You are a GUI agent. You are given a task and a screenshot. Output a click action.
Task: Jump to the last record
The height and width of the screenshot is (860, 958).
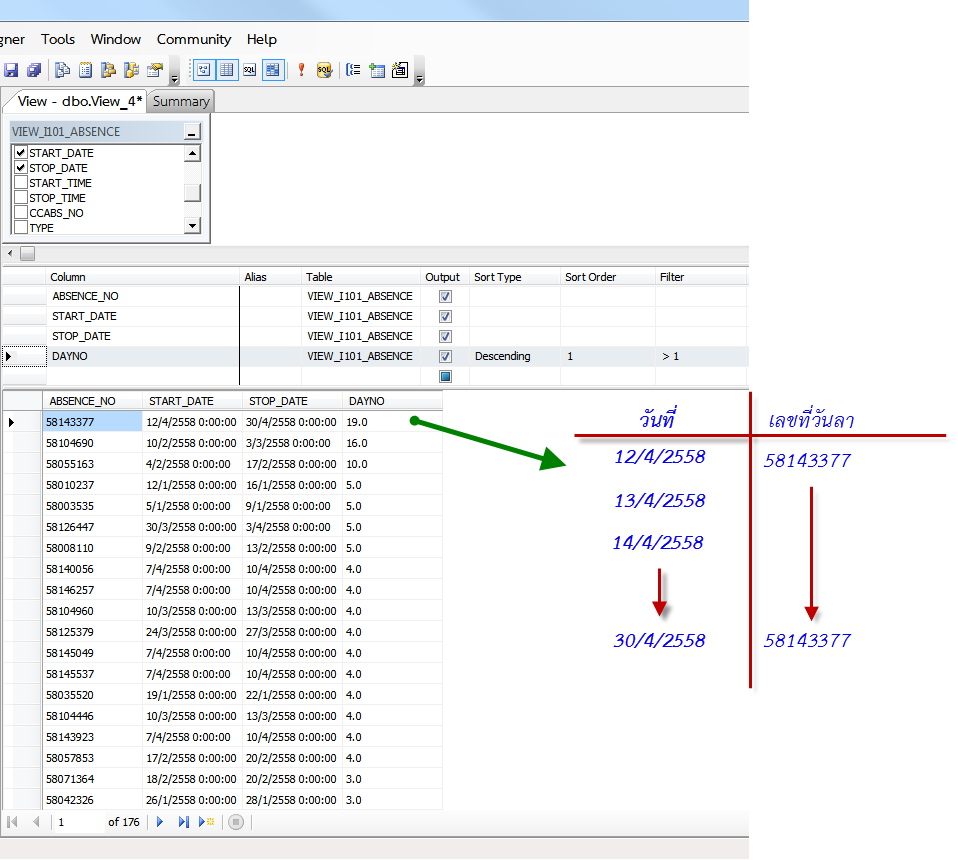click(183, 822)
